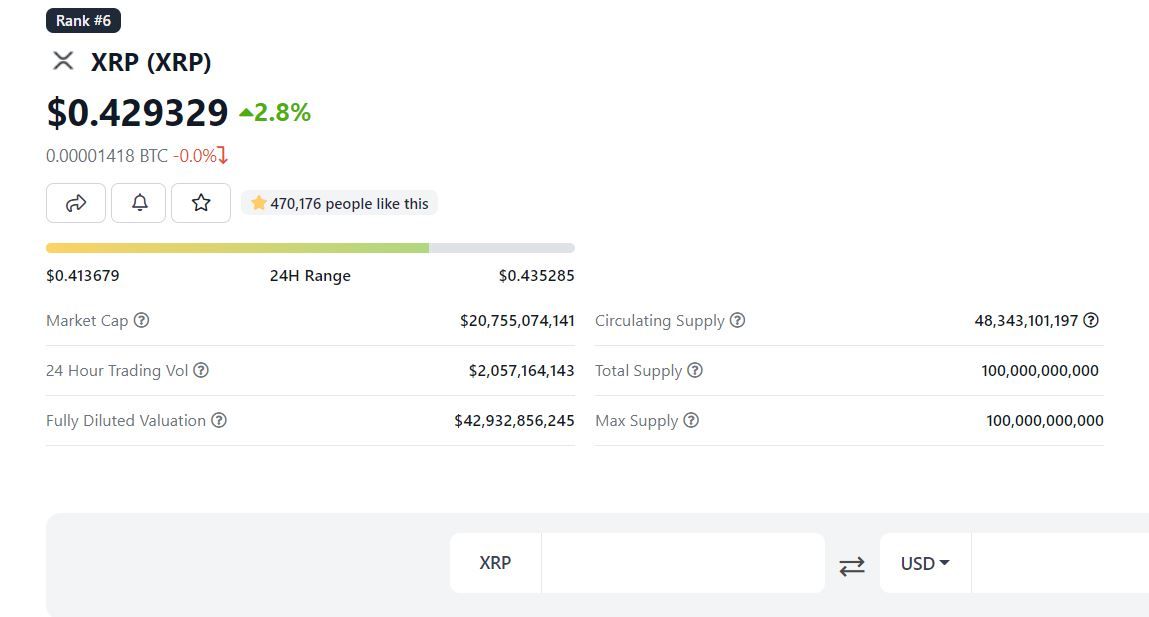
Task: Click Max Supply question mark icon
Action: click(x=691, y=421)
